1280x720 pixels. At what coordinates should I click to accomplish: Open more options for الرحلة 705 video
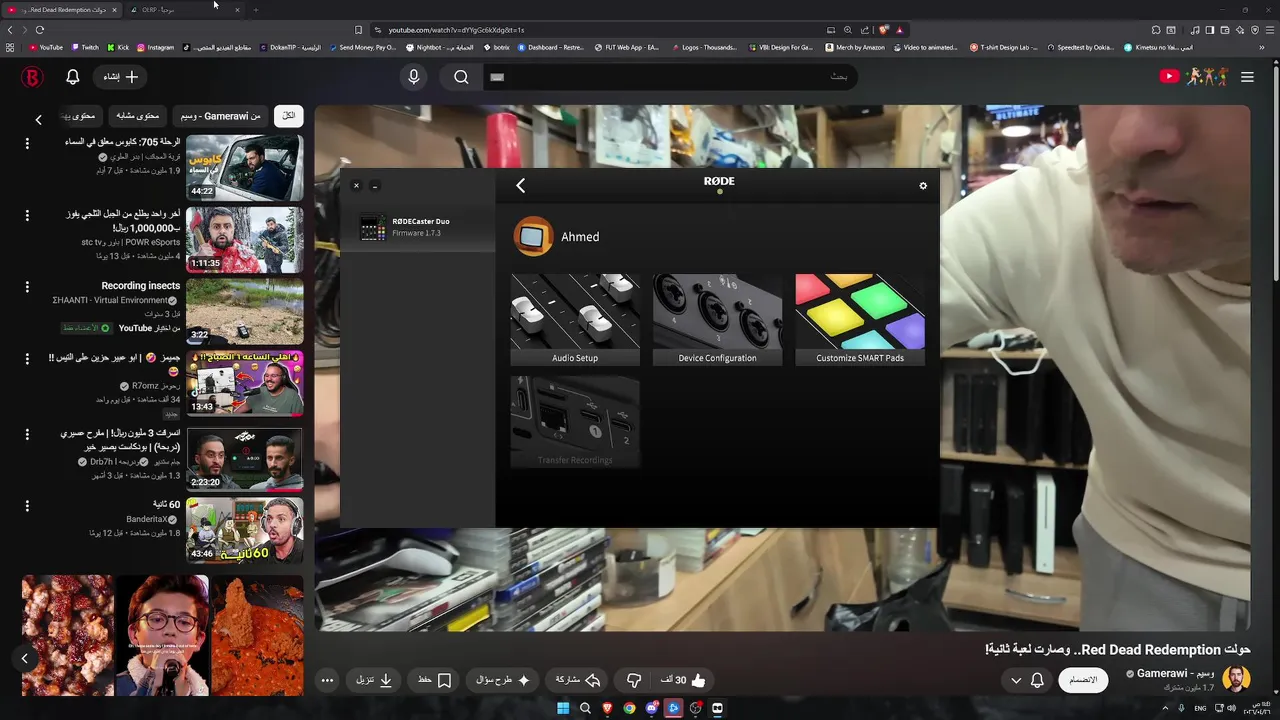27,143
